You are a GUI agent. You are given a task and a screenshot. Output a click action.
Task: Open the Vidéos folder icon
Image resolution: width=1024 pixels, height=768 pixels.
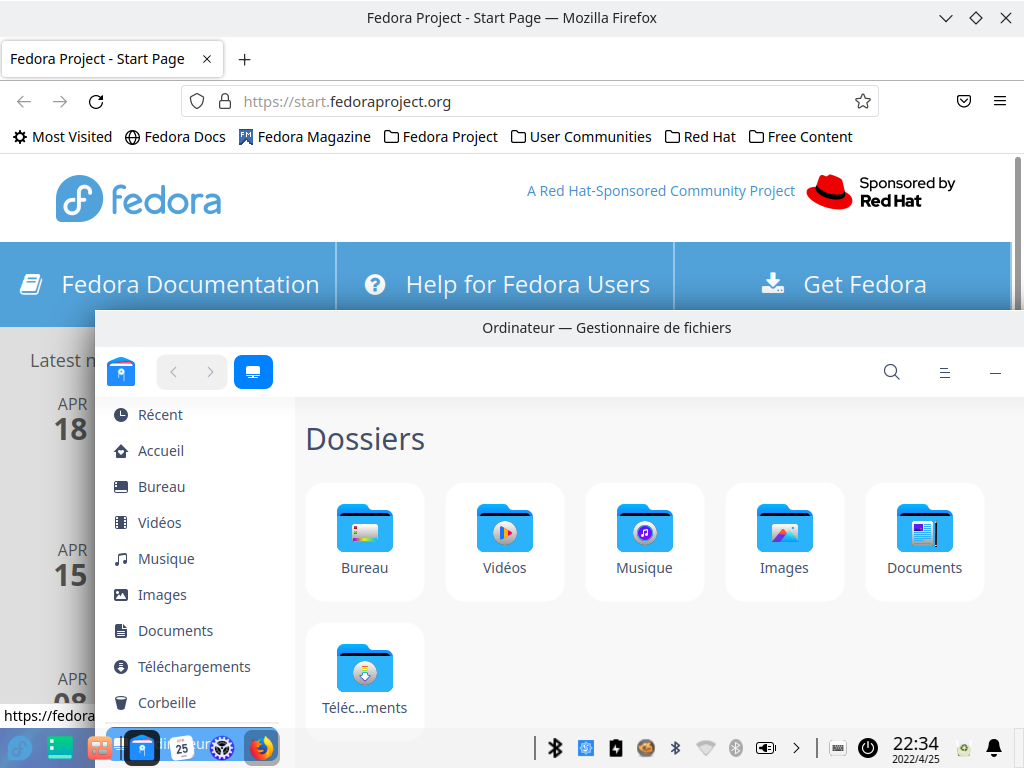(x=504, y=541)
